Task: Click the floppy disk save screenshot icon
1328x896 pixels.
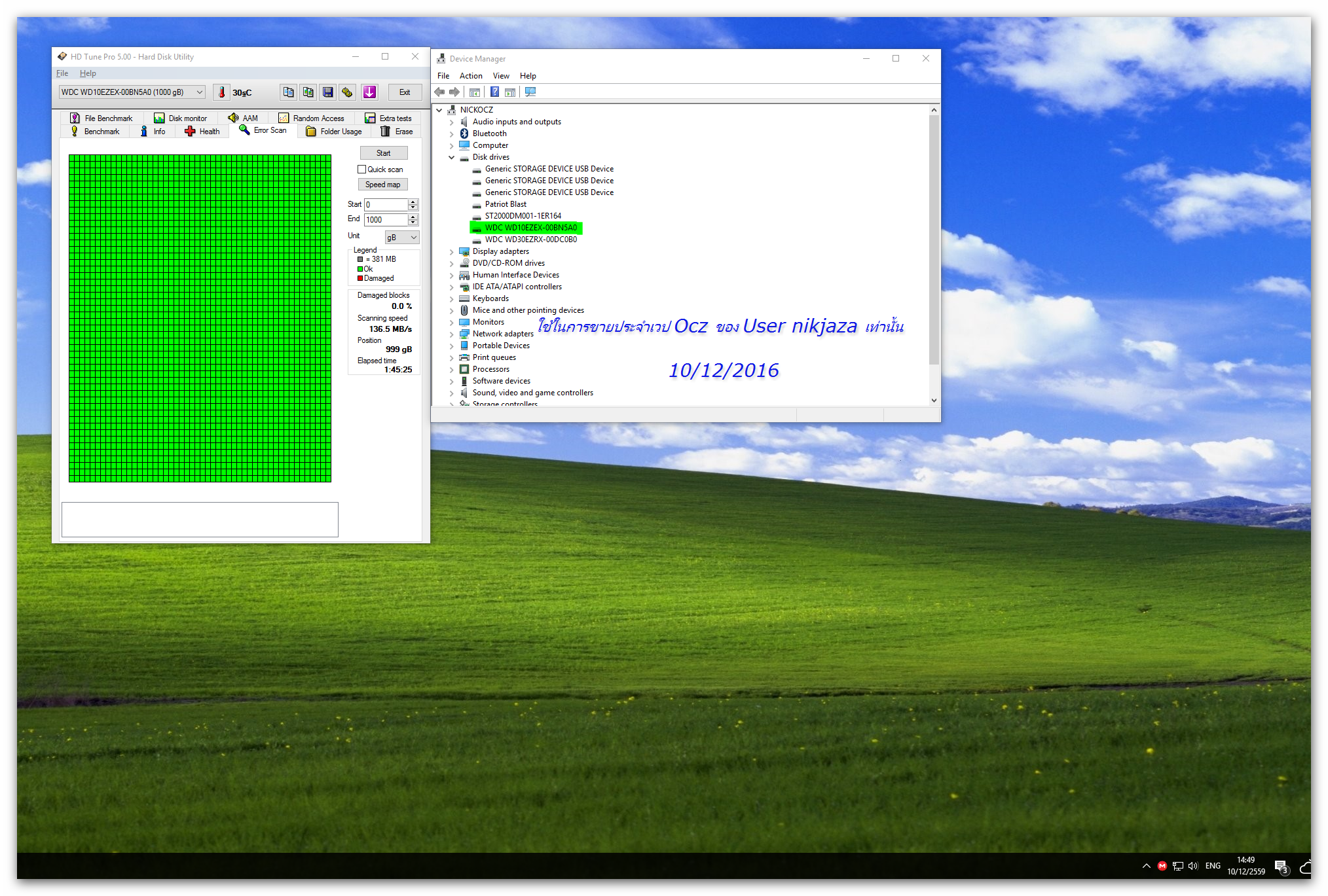Action: coord(328,92)
